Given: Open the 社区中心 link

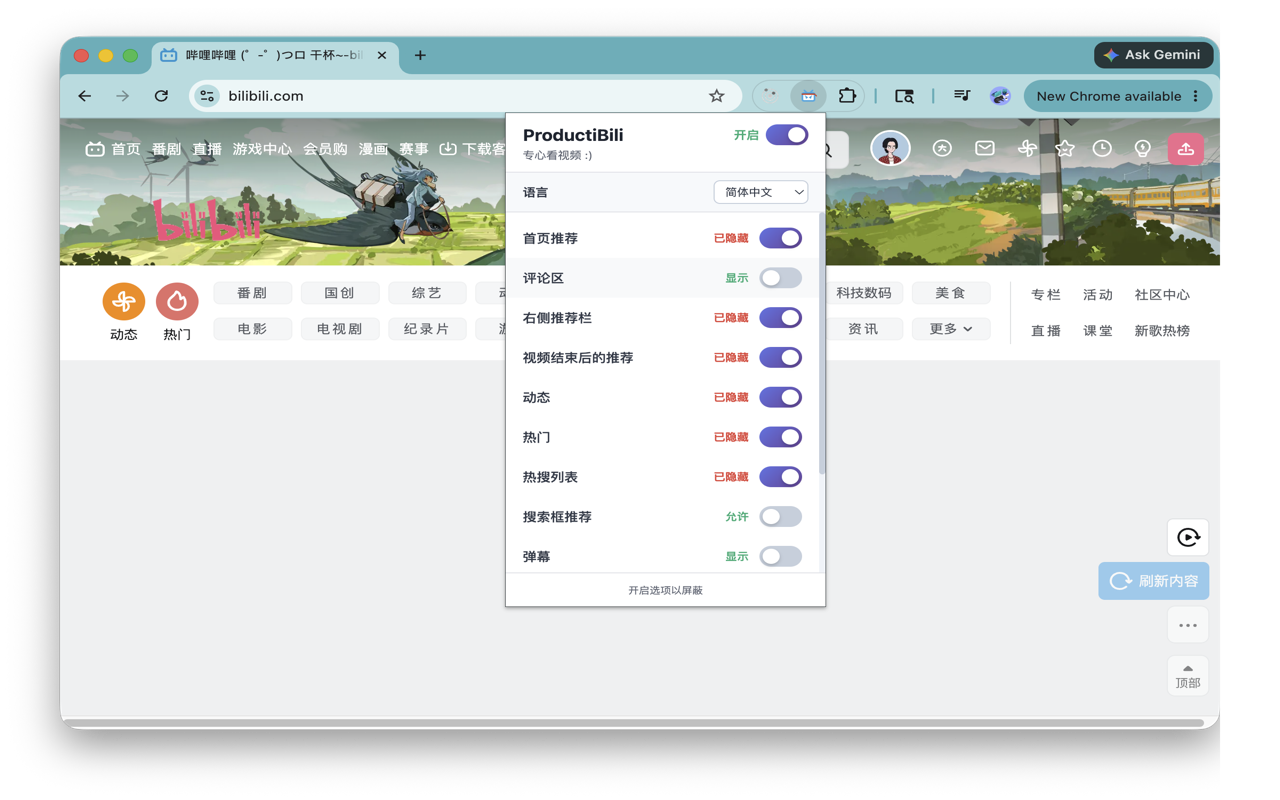Looking at the screenshot, I should (1162, 295).
